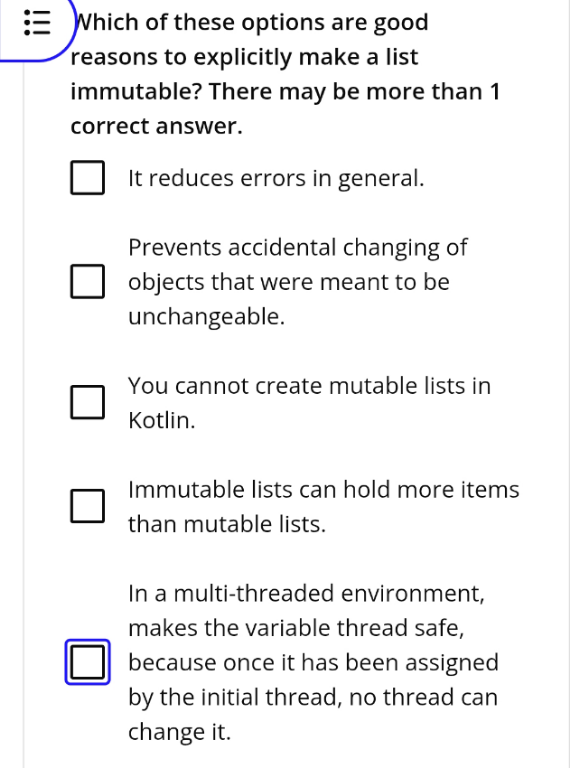
Task: Click 'change it.' ending the last option
Action: pyautogui.click(x=179, y=732)
